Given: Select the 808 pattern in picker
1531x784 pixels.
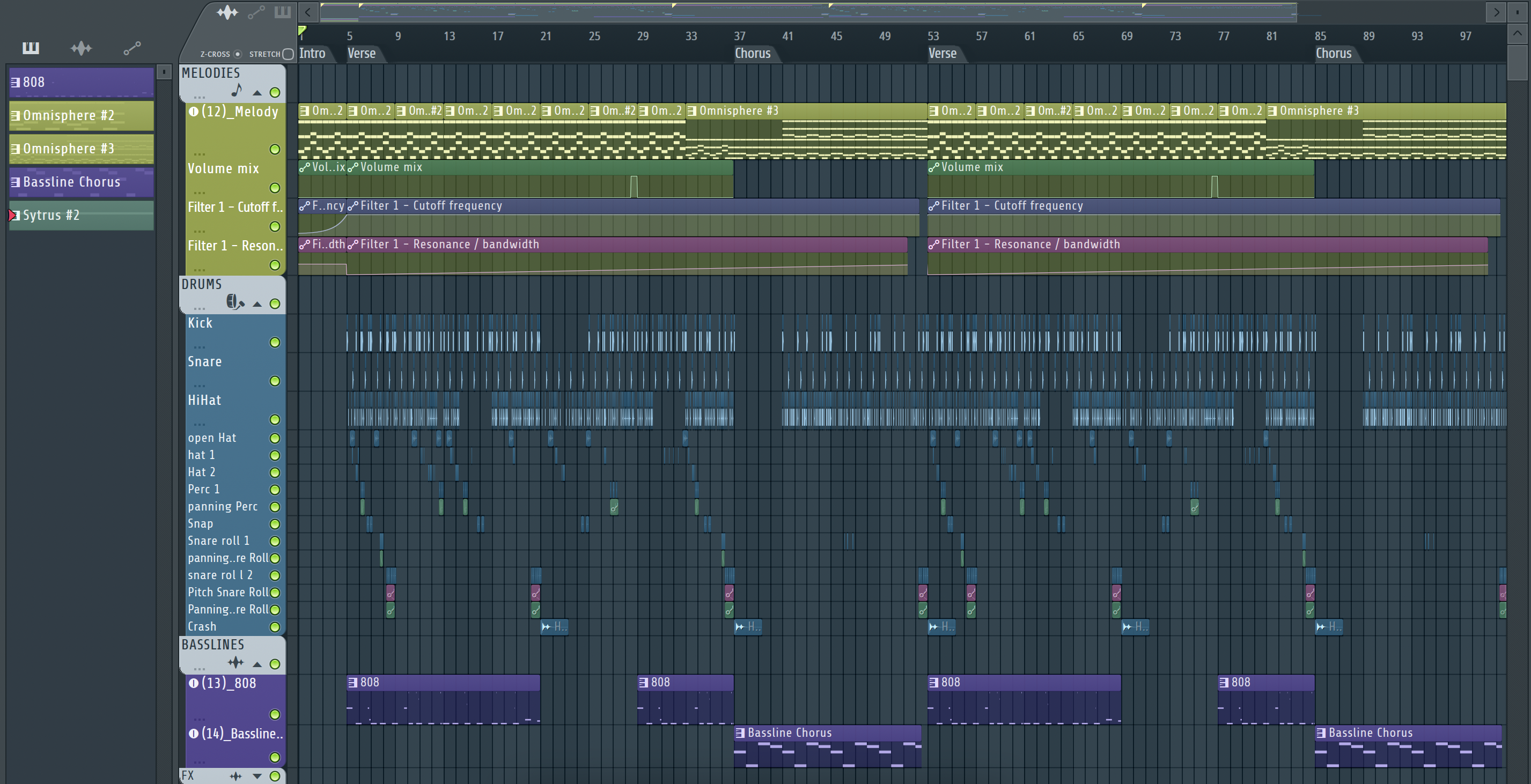Looking at the screenshot, I should 82,82.
